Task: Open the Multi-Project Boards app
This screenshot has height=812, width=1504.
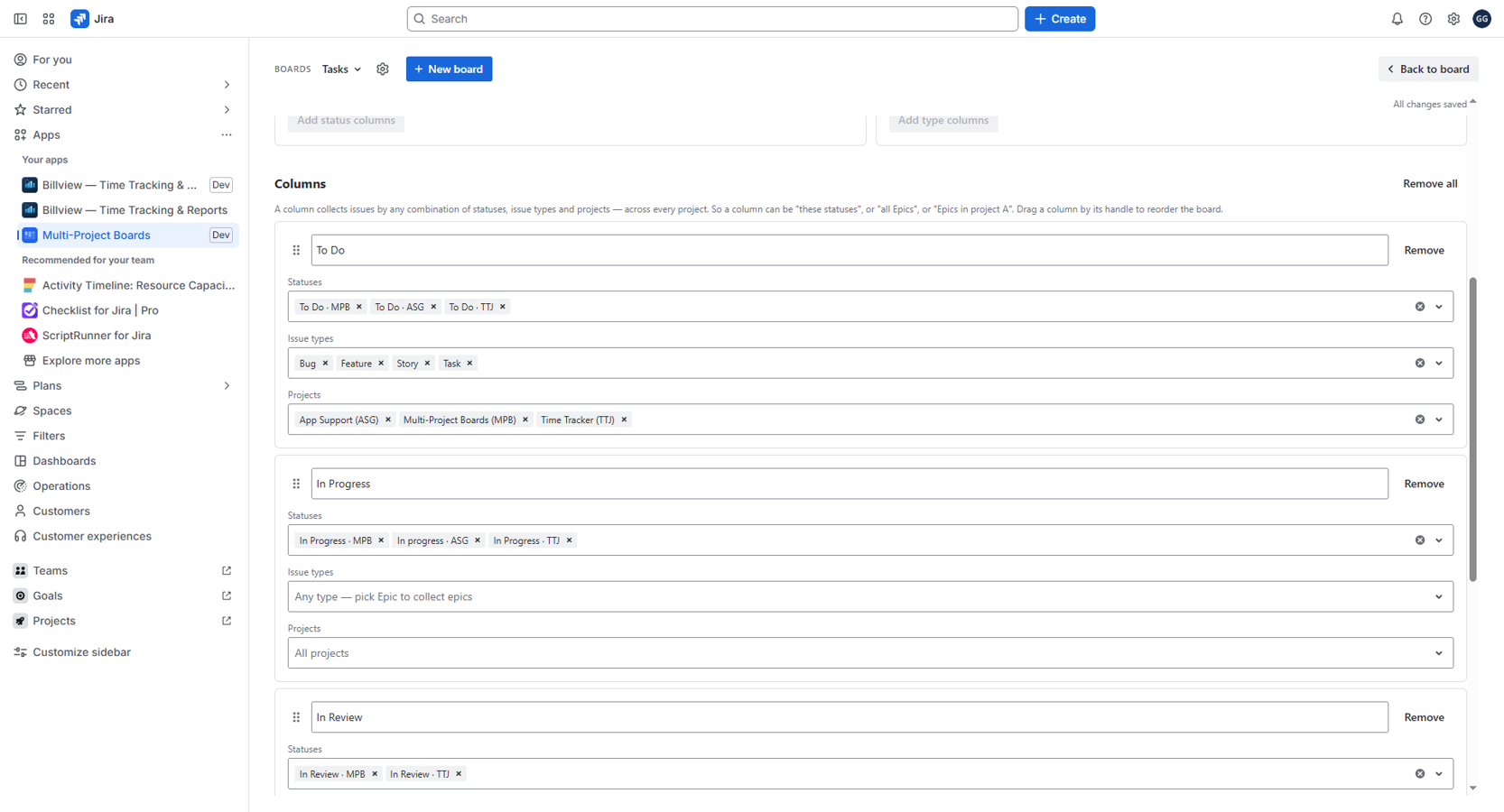Action: [x=128, y=235]
